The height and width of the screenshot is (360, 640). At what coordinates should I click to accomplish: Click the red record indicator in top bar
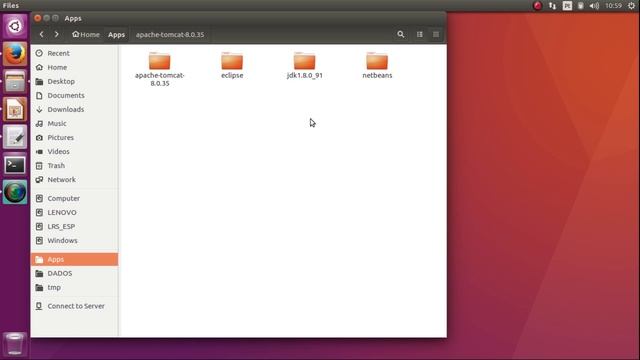(538, 5)
